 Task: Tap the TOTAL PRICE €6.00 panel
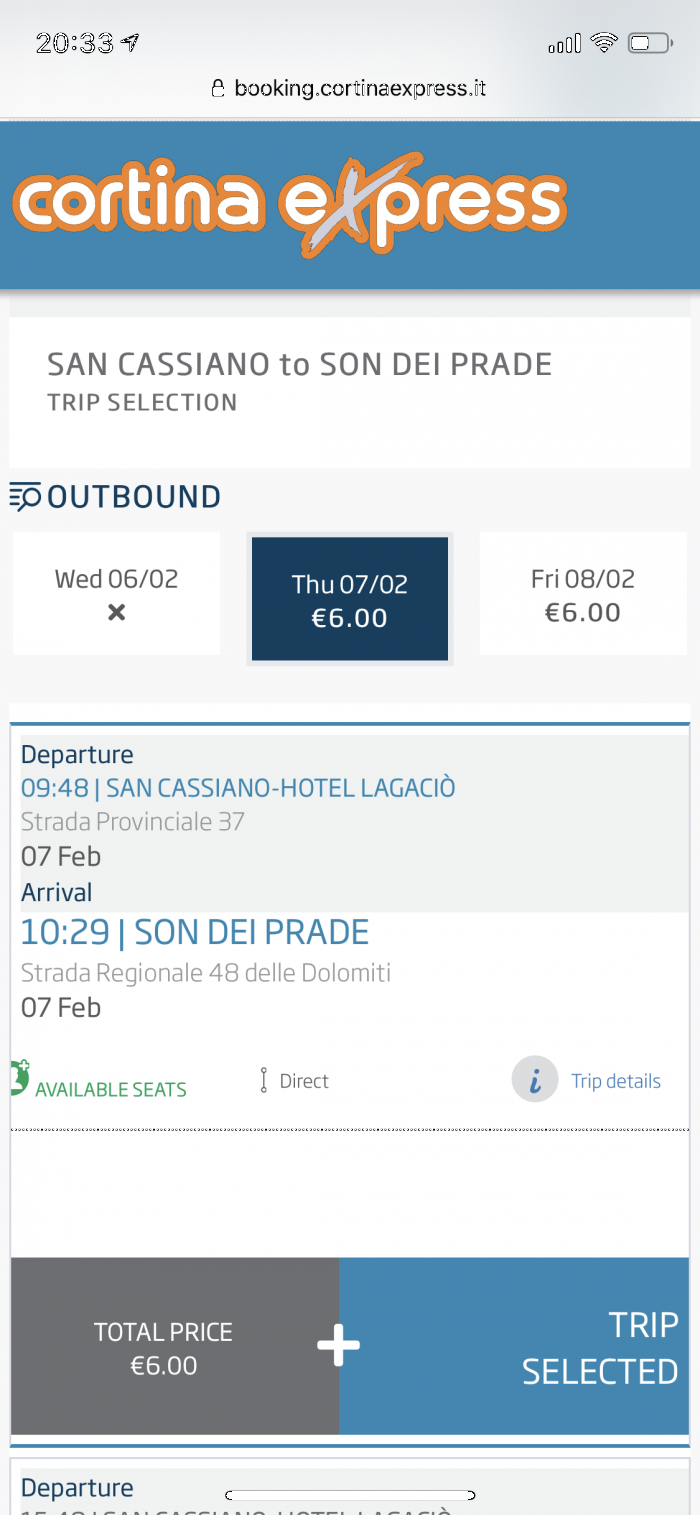coord(175,1346)
